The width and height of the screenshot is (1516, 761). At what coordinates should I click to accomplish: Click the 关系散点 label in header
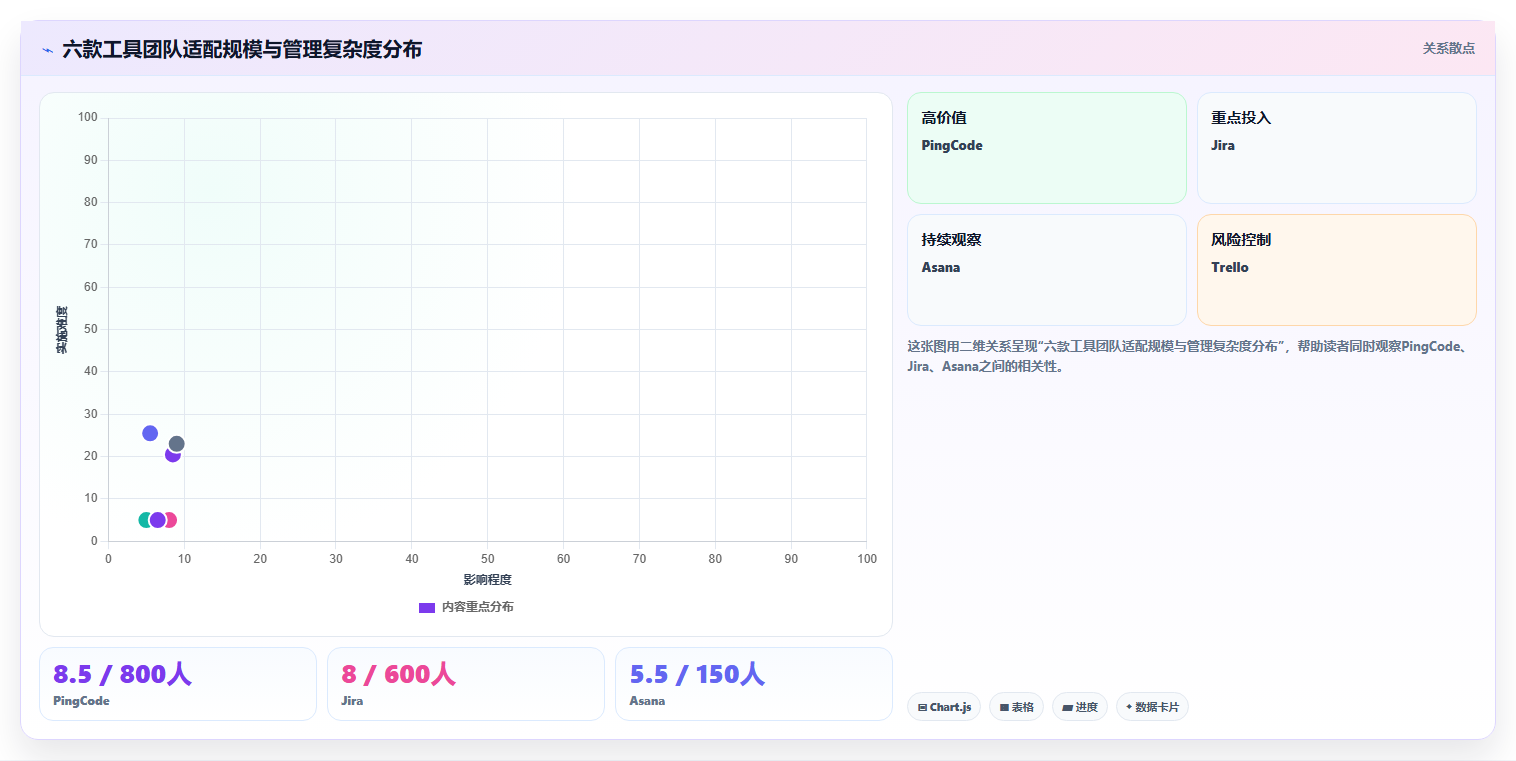point(1448,48)
